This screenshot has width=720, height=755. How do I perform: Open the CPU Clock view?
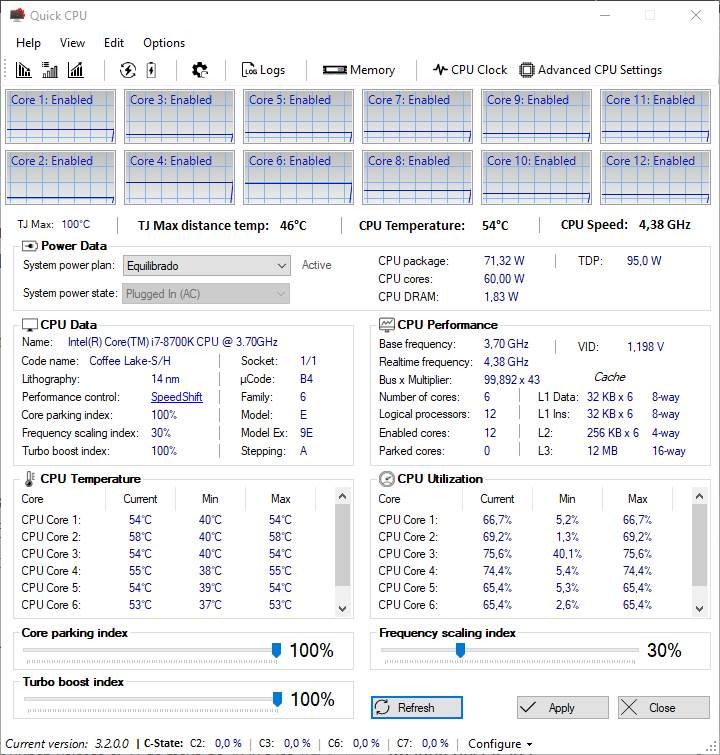point(470,70)
